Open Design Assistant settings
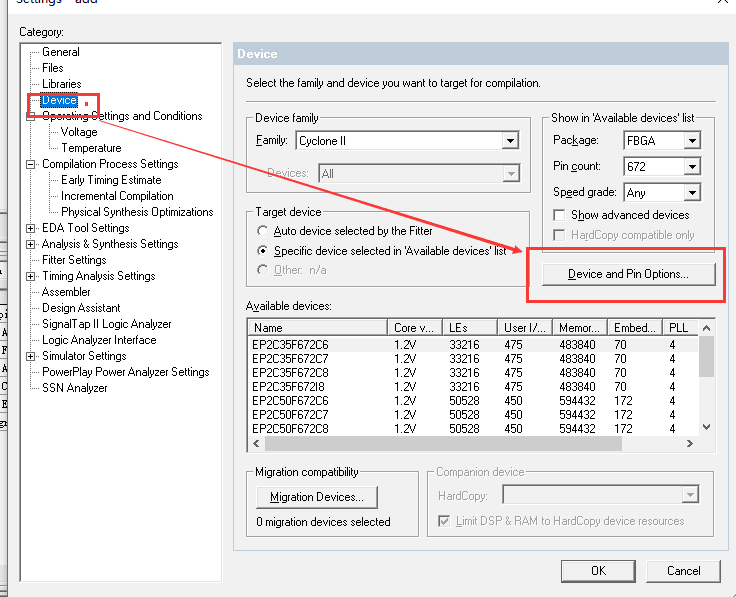This screenshot has width=736, height=597. click(81, 308)
